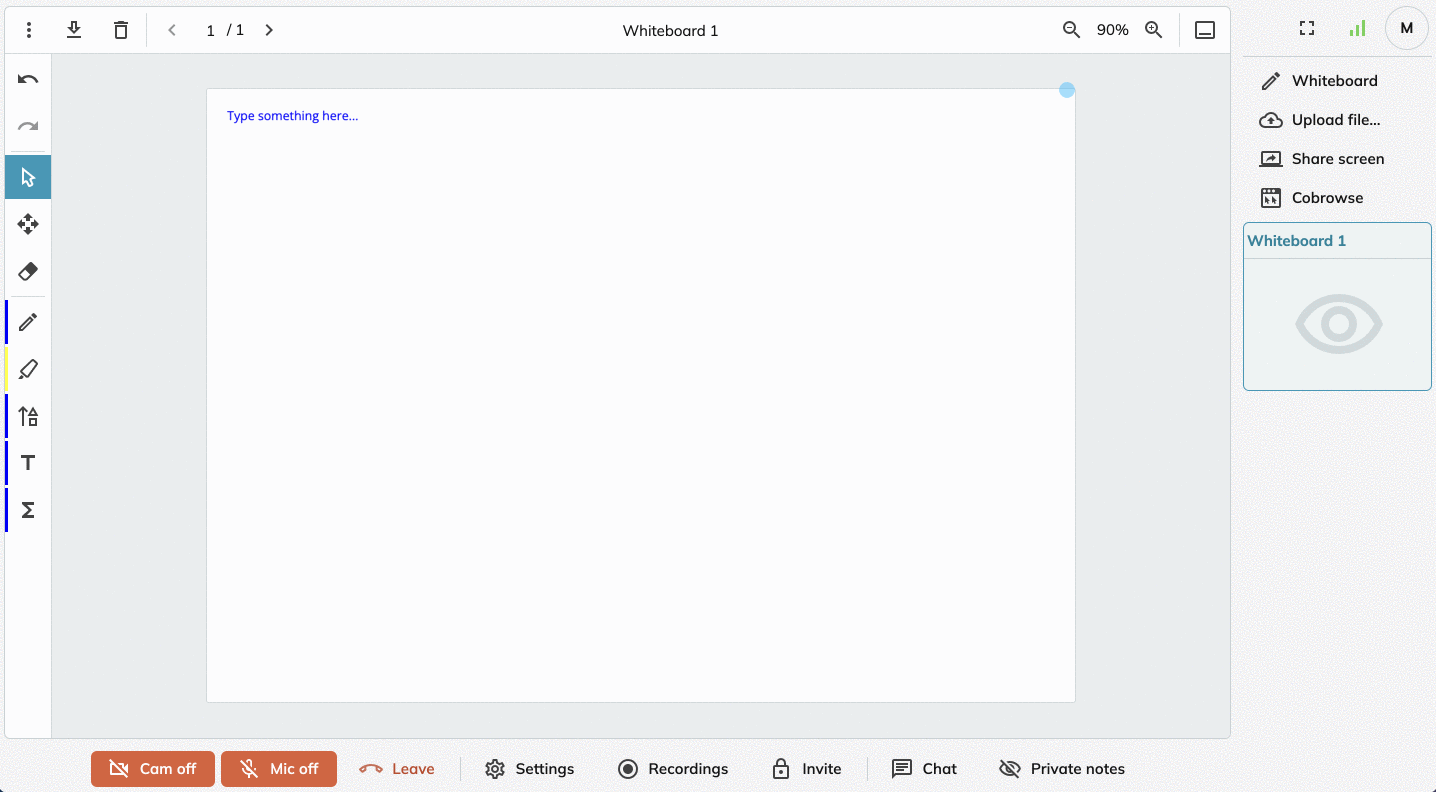The height and width of the screenshot is (792, 1436).
Task: Toggle the bottom panel layout icon
Action: [1205, 30]
